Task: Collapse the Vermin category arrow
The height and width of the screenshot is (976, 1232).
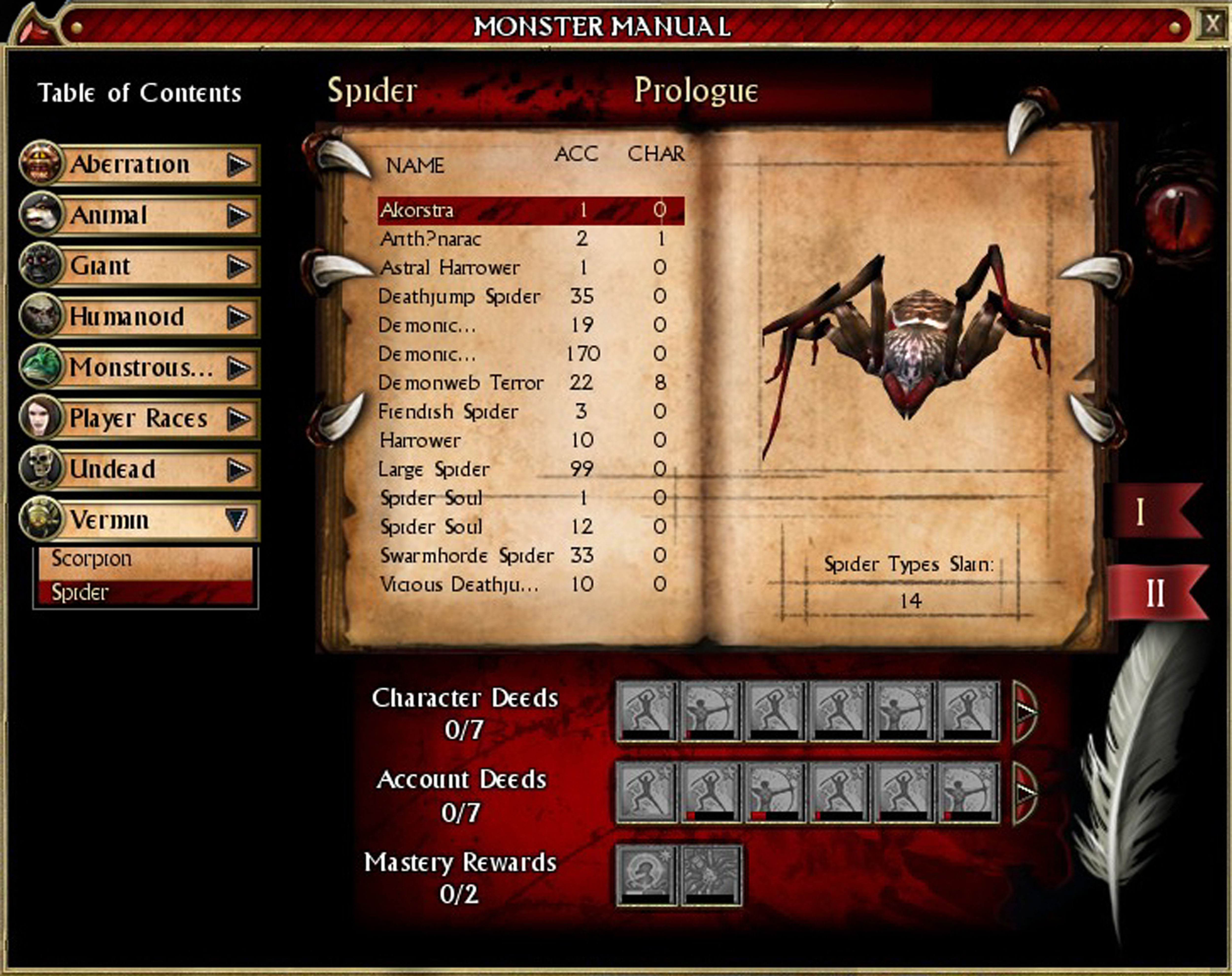Action: (237, 519)
